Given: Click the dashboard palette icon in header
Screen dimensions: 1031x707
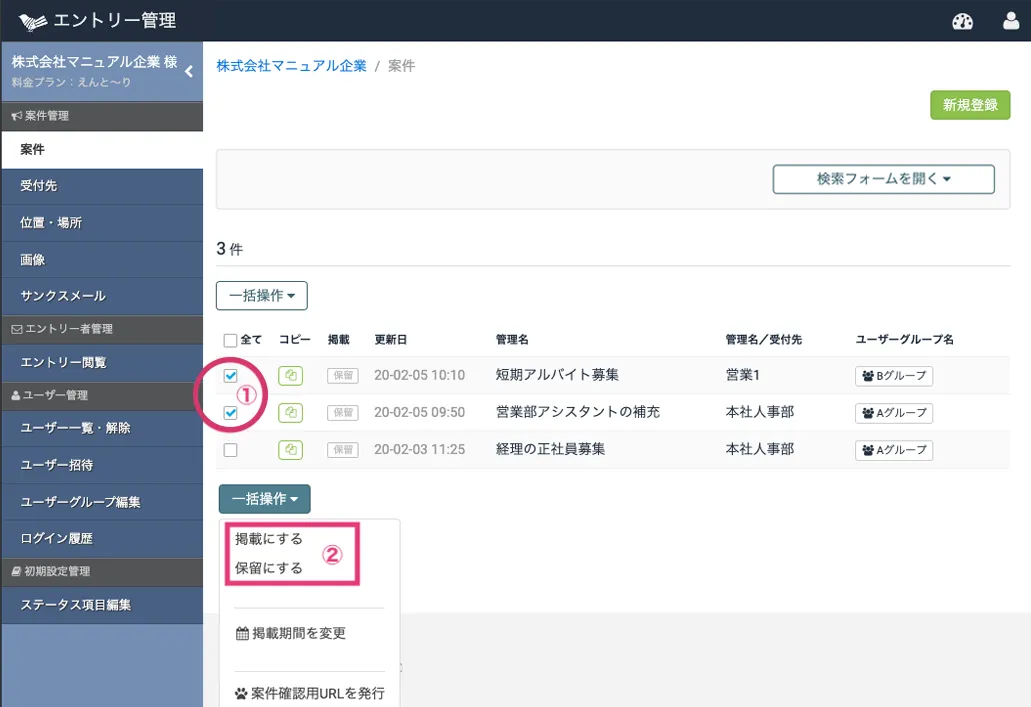Looking at the screenshot, I should pyautogui.click(x=962, y=21).
